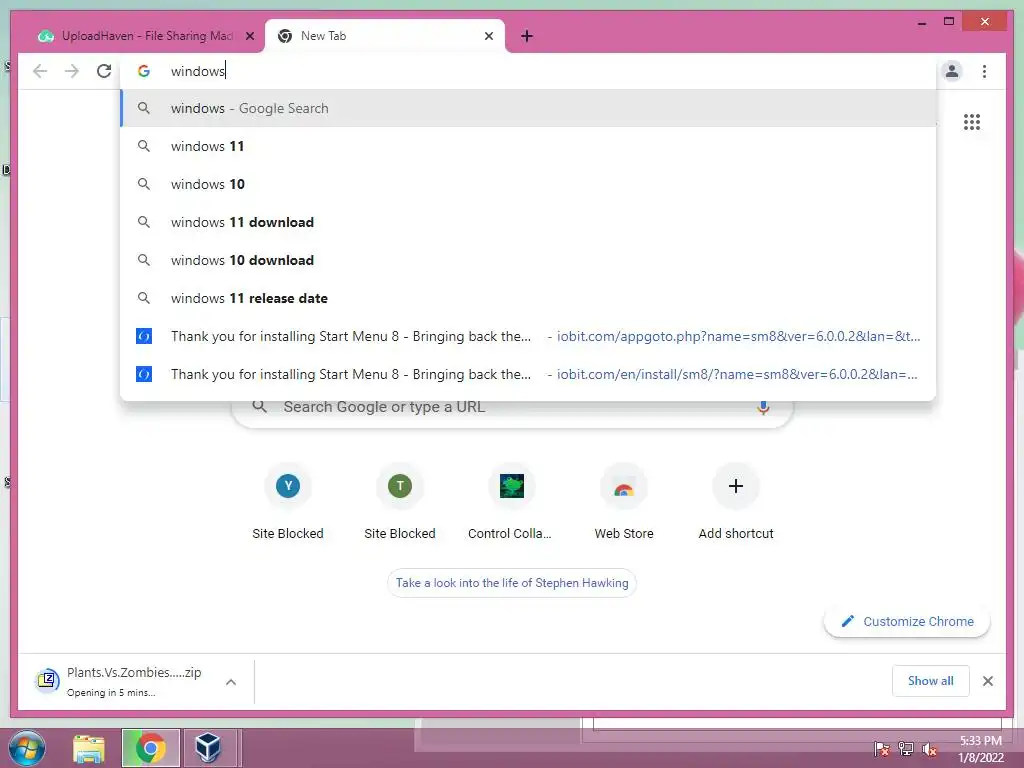Open a new tab with plus button
This screenshot has height=768, width=1024.
click(527, 36)
